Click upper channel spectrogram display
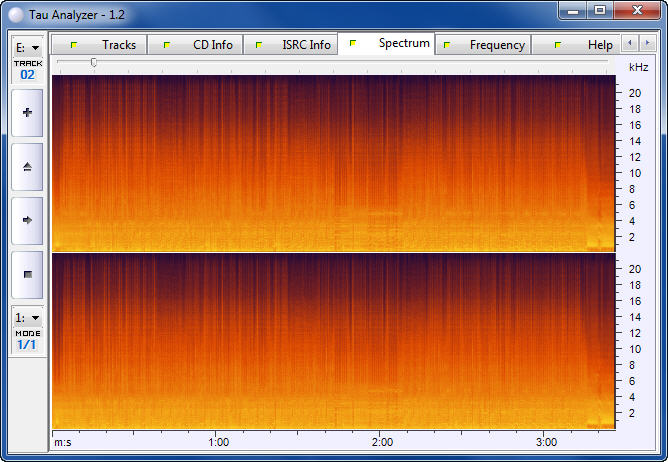668x462 pixels. 332,162
